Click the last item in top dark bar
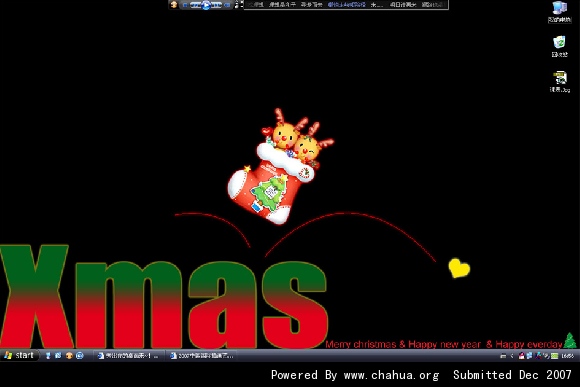 pos(432,5)
